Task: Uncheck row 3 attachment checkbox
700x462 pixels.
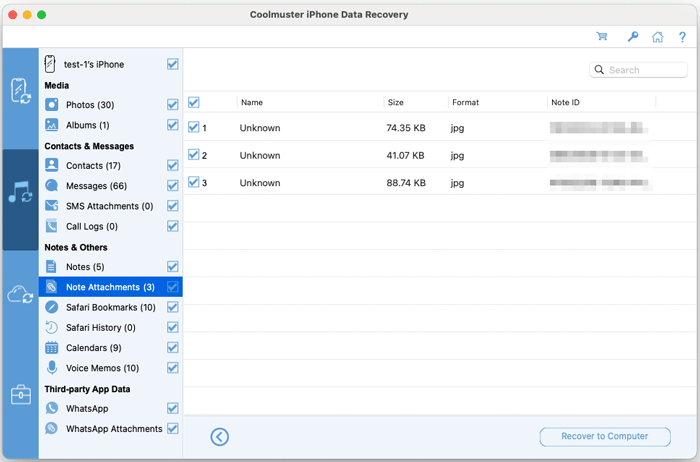Action: 193,182
